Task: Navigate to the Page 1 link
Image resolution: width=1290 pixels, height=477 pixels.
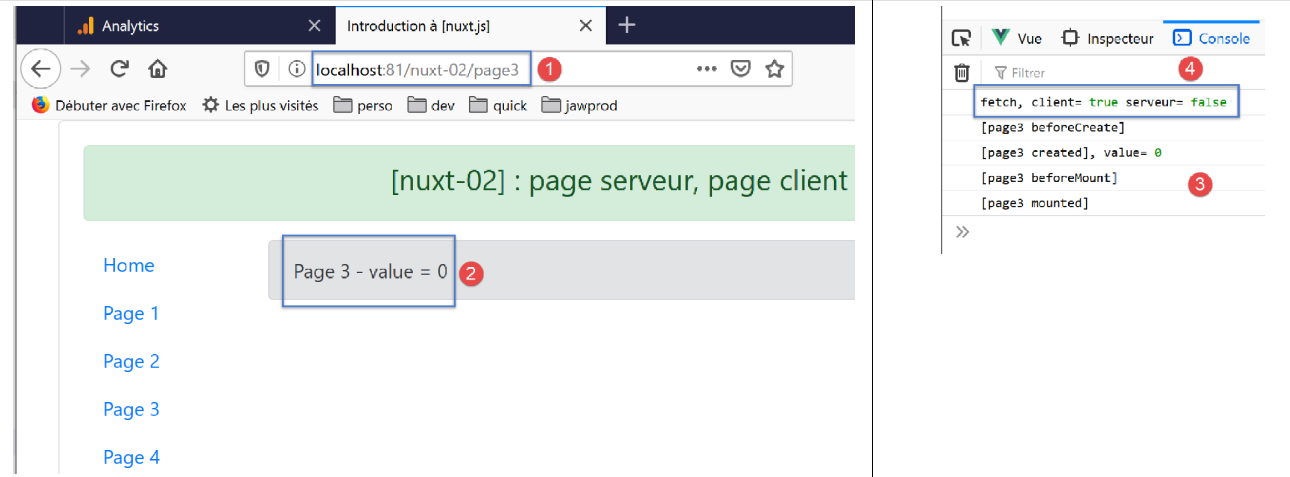Action: pyautogui.click(x=131, y=313)
